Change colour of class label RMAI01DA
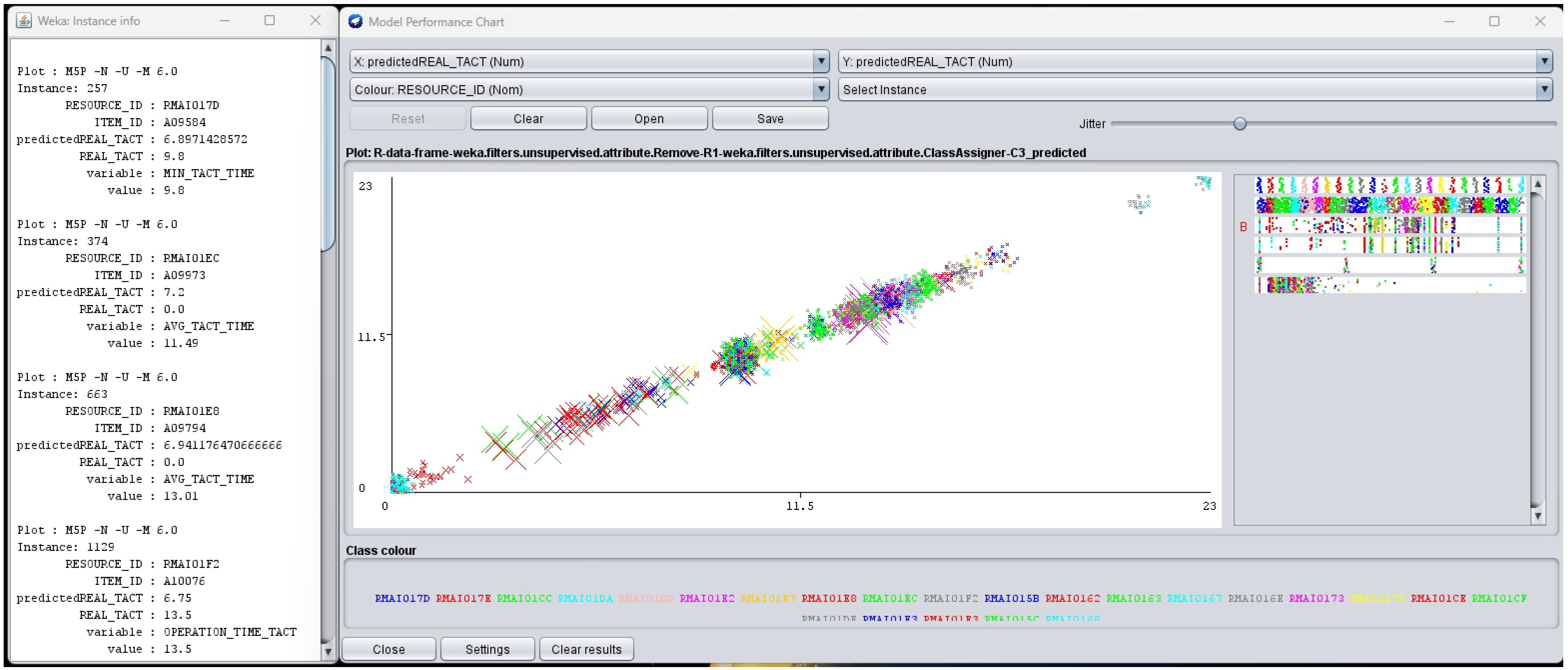The height and width of the screenshot is (670, 1568). pyautogui.click(x=585, y=598)
